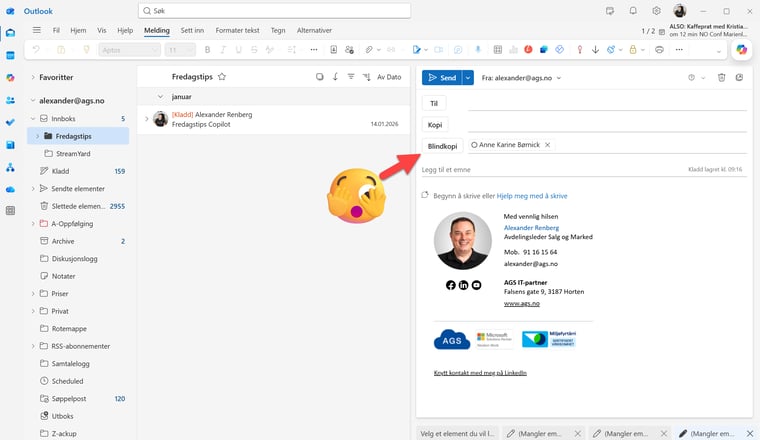The width and height of the screenshot is (760, 440).
Task: Switch to the Formater tekst tab
Action: (x=238, y=30)
